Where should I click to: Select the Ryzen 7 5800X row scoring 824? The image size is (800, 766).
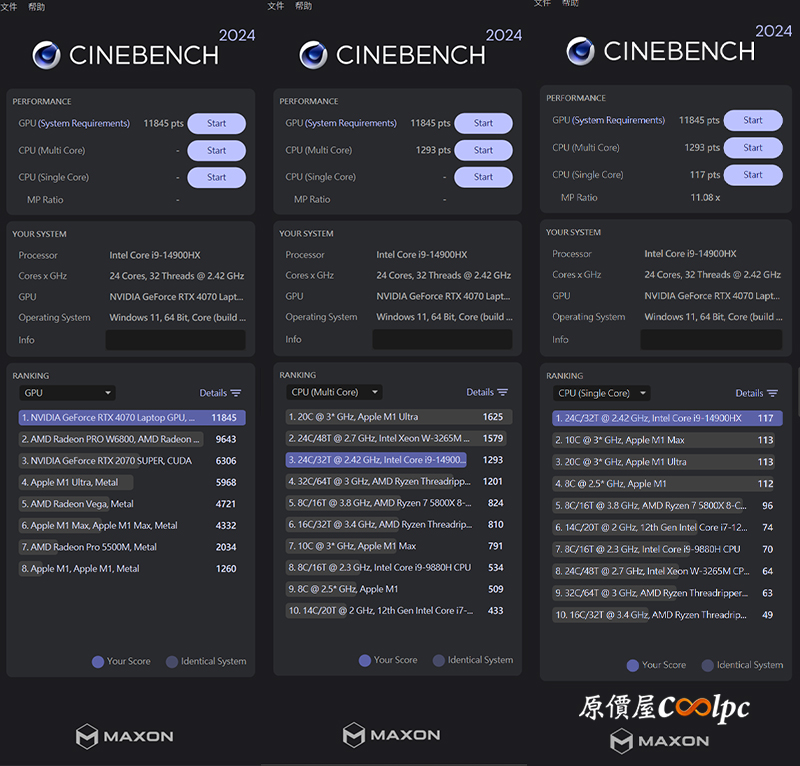coord(399,503)
